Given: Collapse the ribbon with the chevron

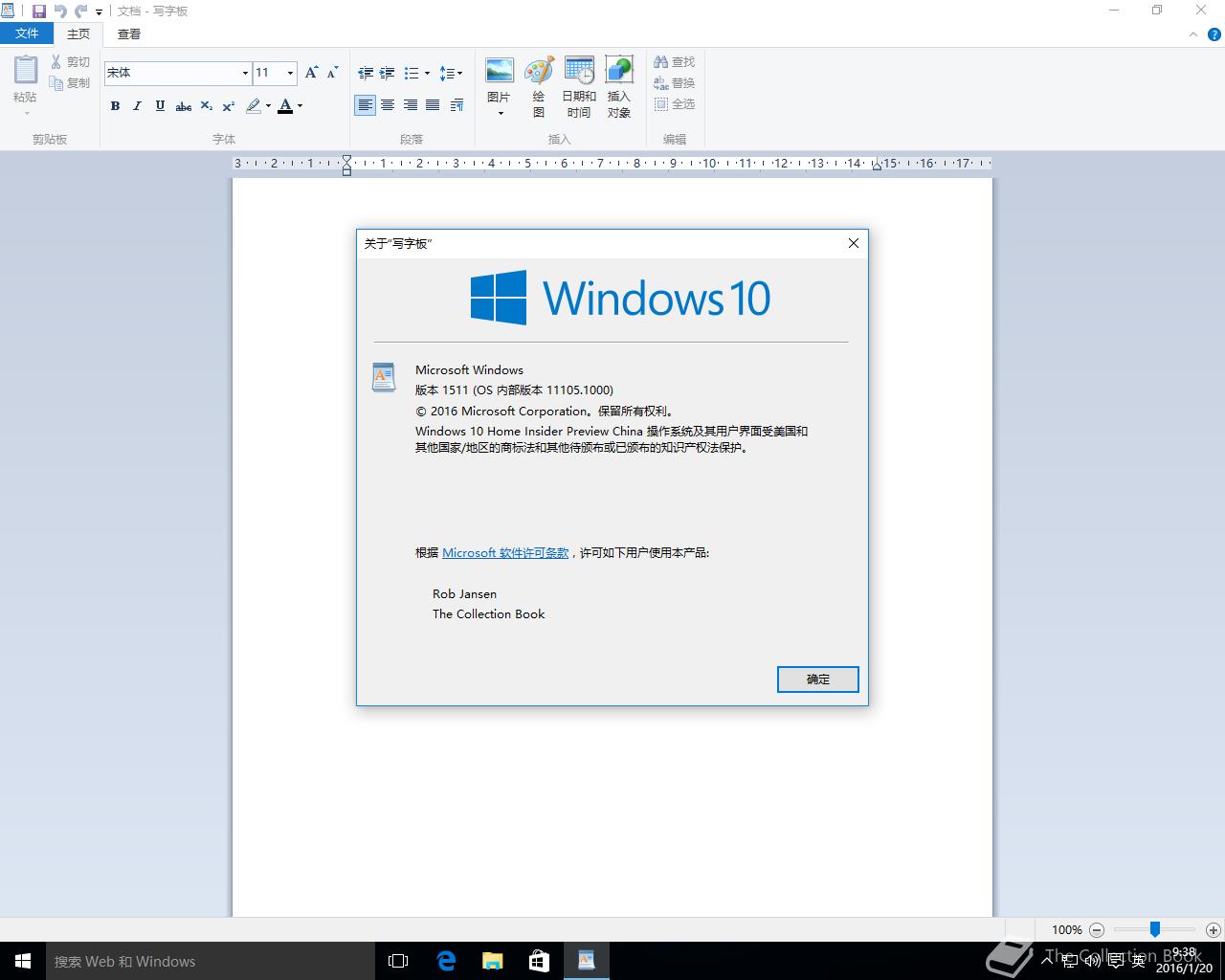Looking at the screenshot, I should coord(1193,34).
